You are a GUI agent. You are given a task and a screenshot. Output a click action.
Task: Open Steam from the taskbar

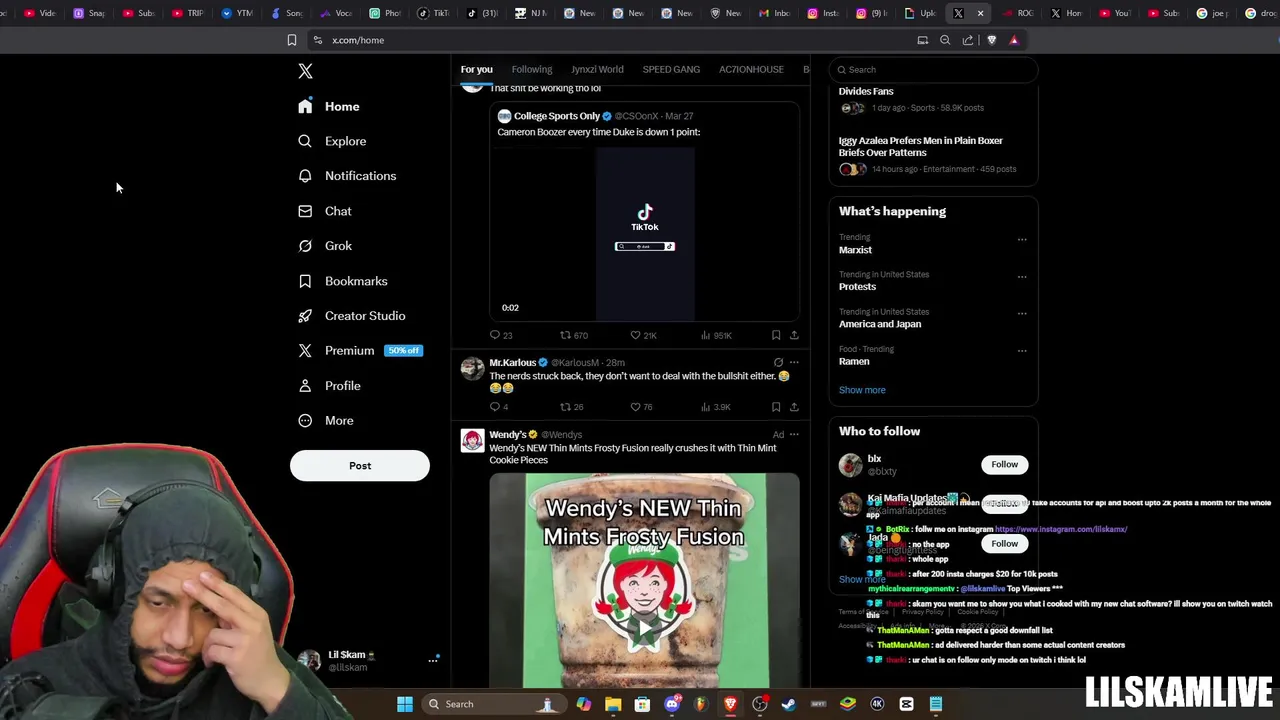[x=789, y=704]
